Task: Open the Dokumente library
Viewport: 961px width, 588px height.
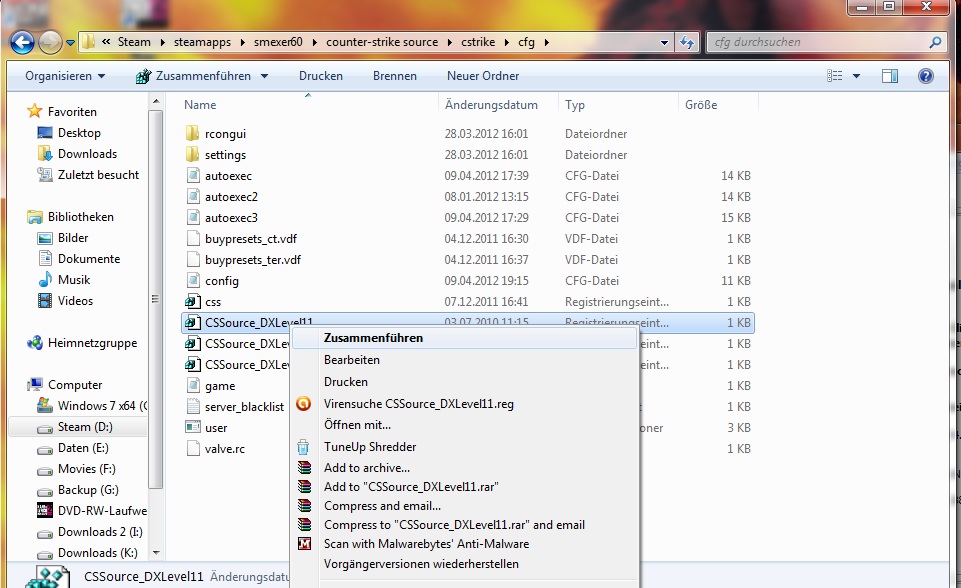Action: (x=89, y=259)
